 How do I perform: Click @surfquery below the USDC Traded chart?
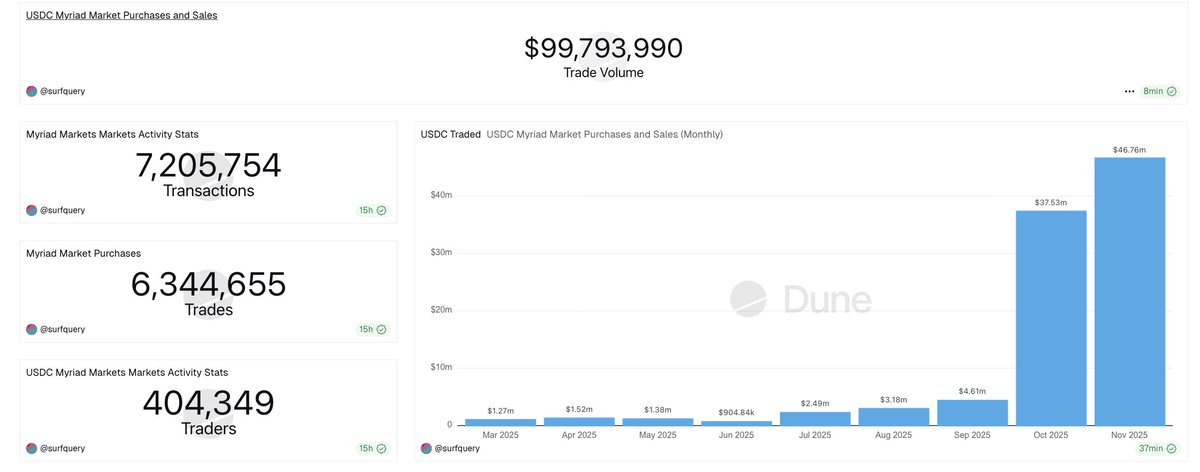[457, 448]
